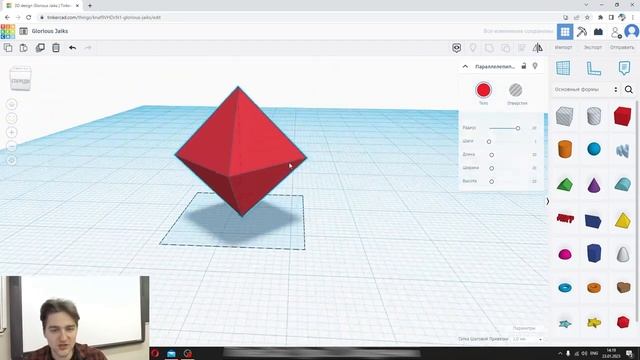640x360 pixels.
Task: Adjust the Радиус slider
Action: tap(518, 128)
